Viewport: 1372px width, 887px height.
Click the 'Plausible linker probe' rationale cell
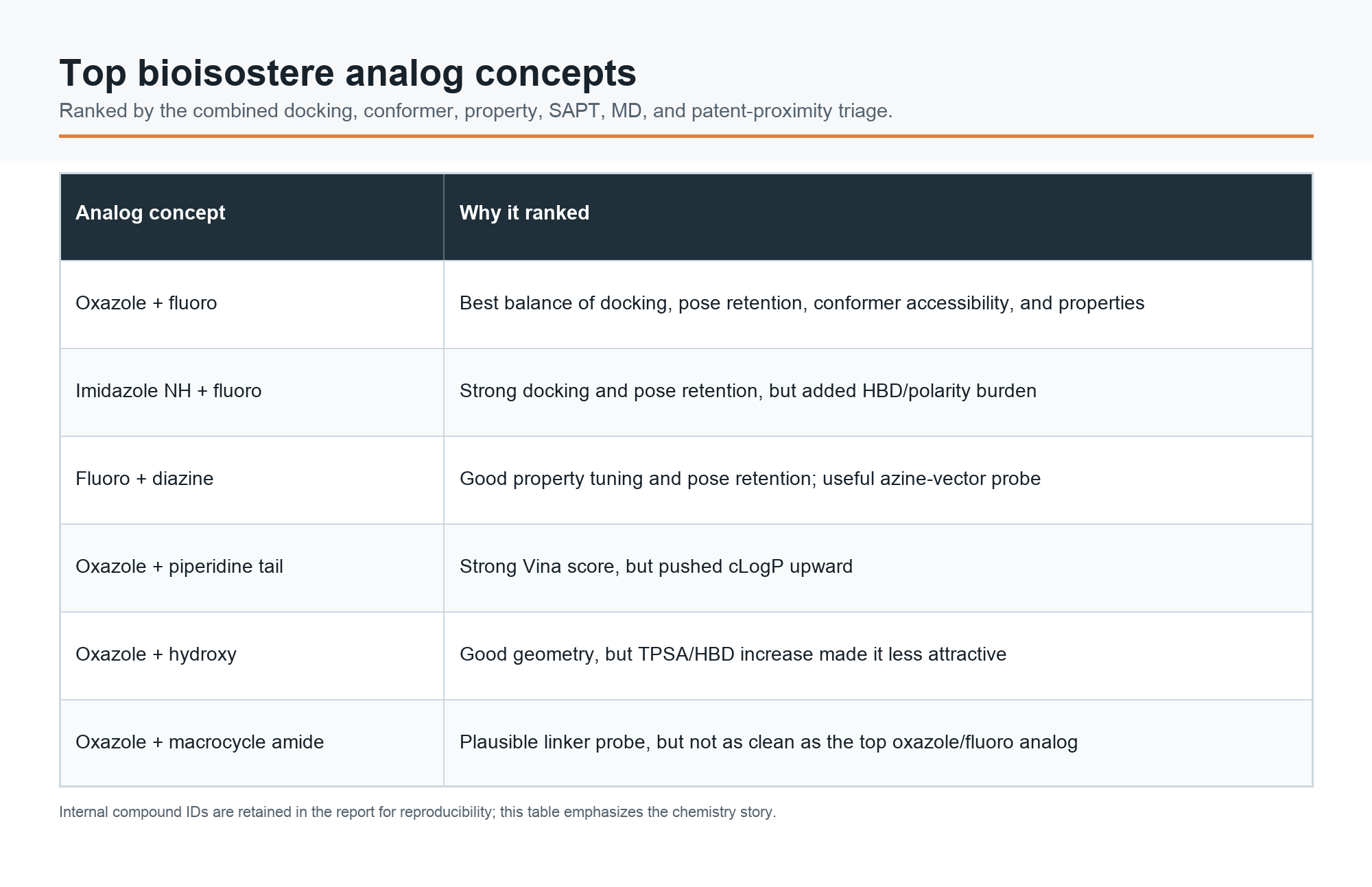point(878,743)
